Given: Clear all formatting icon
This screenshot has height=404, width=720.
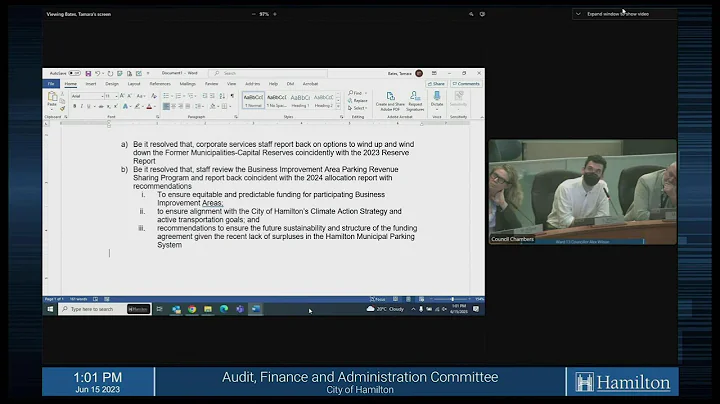Looking at the screenshot, I should point(154,96).
